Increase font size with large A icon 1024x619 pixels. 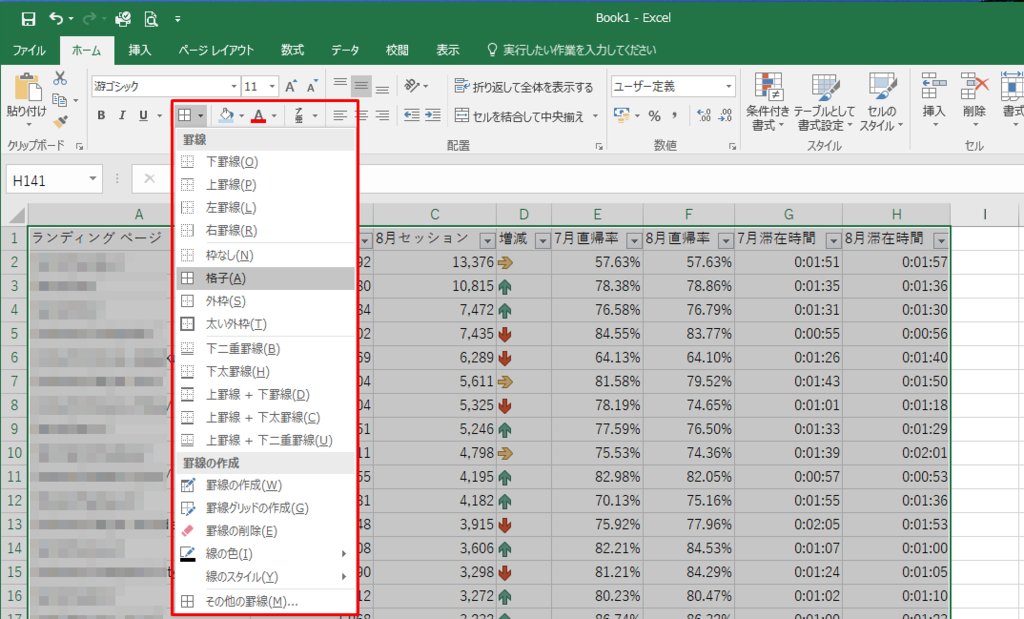[291, 86]
